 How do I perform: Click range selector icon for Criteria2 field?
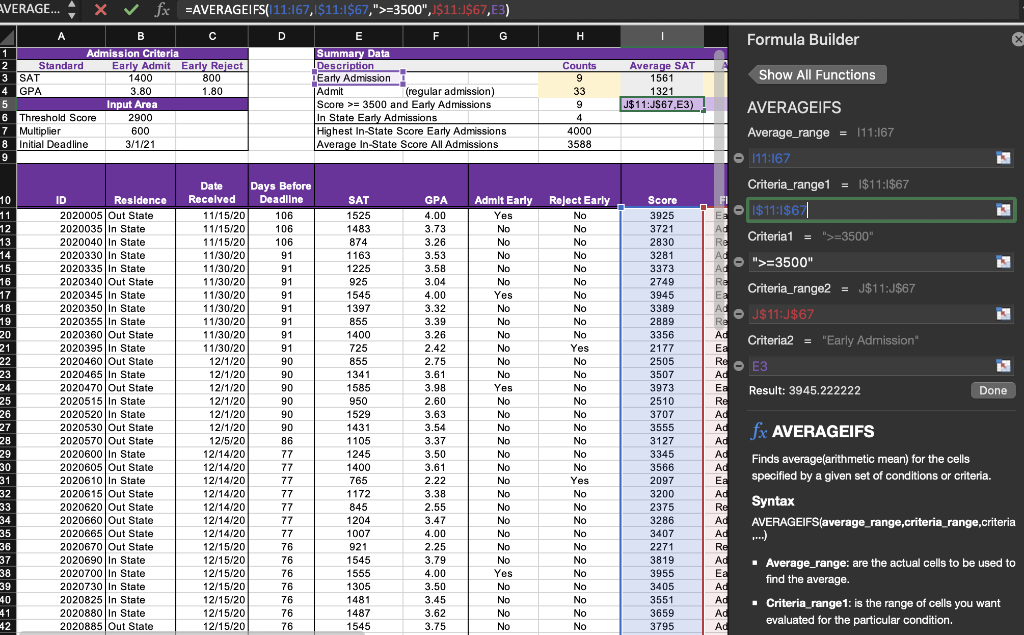tap(1003, 366)
